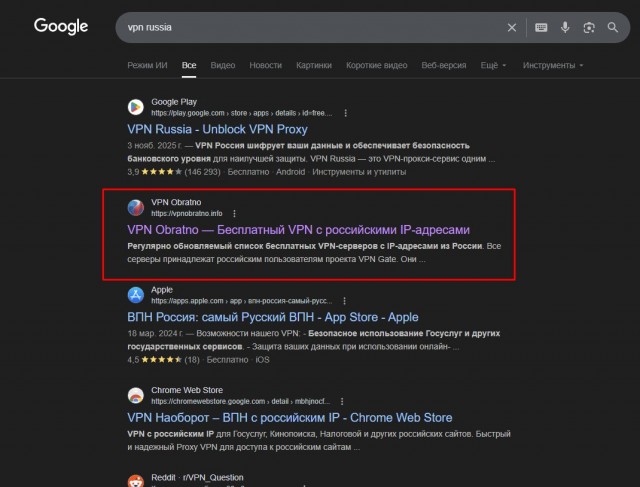Image resolution: width=640 pixels, height=487 pixels.
Task: Click the '3 нояб. 2025 г.' snippet date
Action: 155,146
